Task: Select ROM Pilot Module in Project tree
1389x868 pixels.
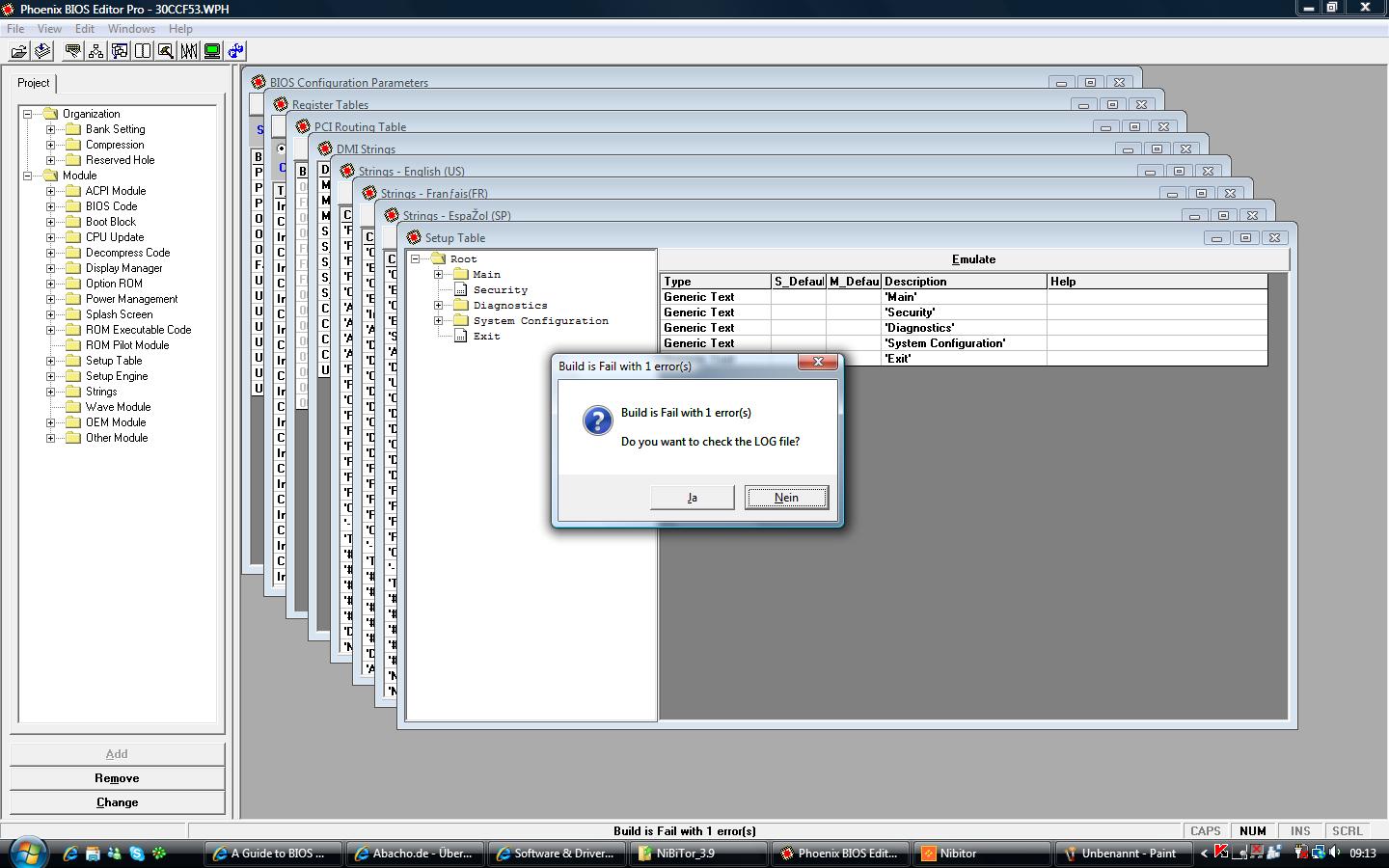Action: click(127, 345)
